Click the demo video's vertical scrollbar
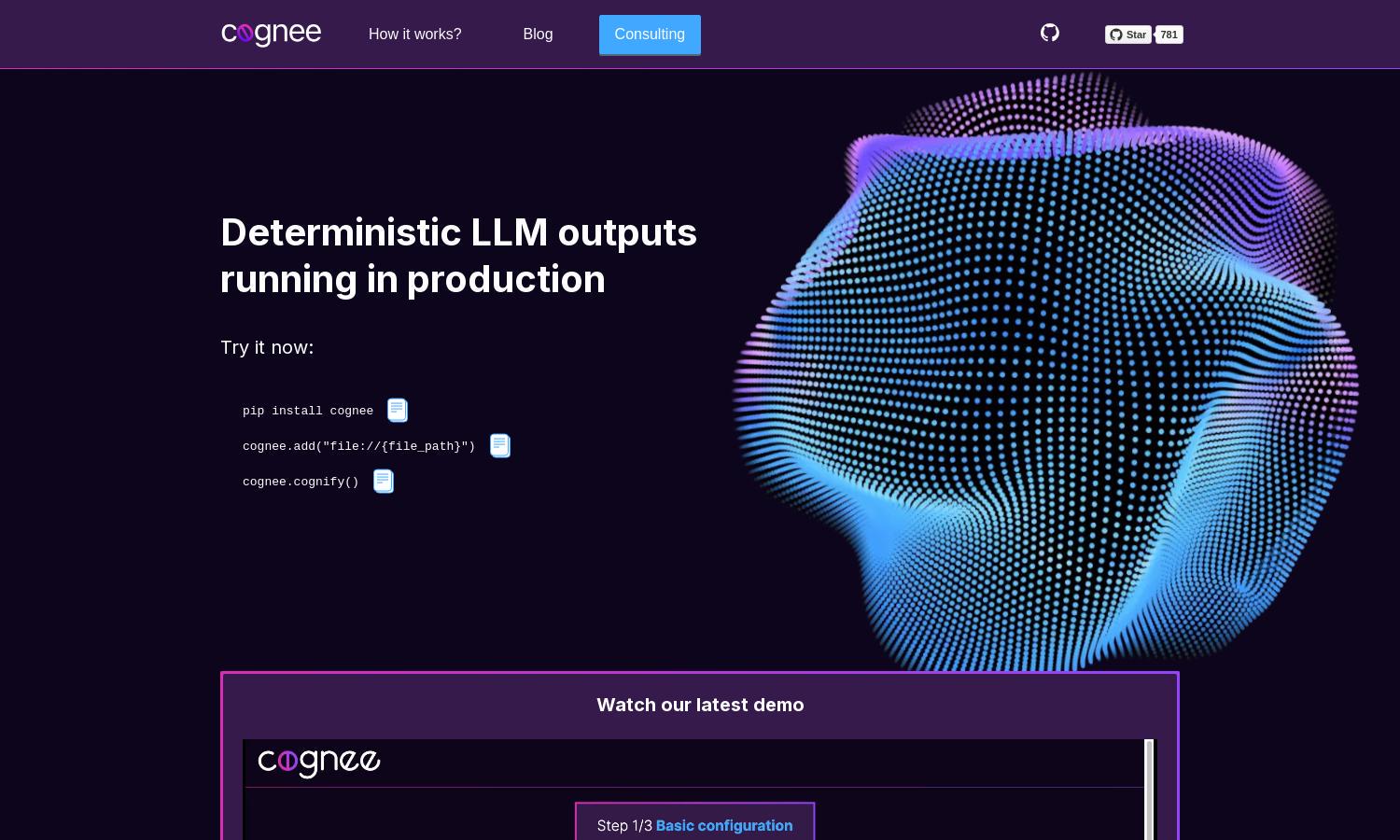Image resolution: width=1400 pixels, height=840 pixels. click(x=1150, y=790)
